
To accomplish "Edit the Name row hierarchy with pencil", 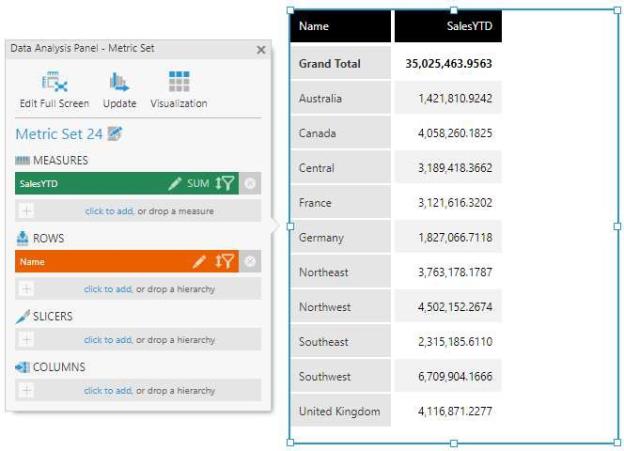I will (199, 262).
